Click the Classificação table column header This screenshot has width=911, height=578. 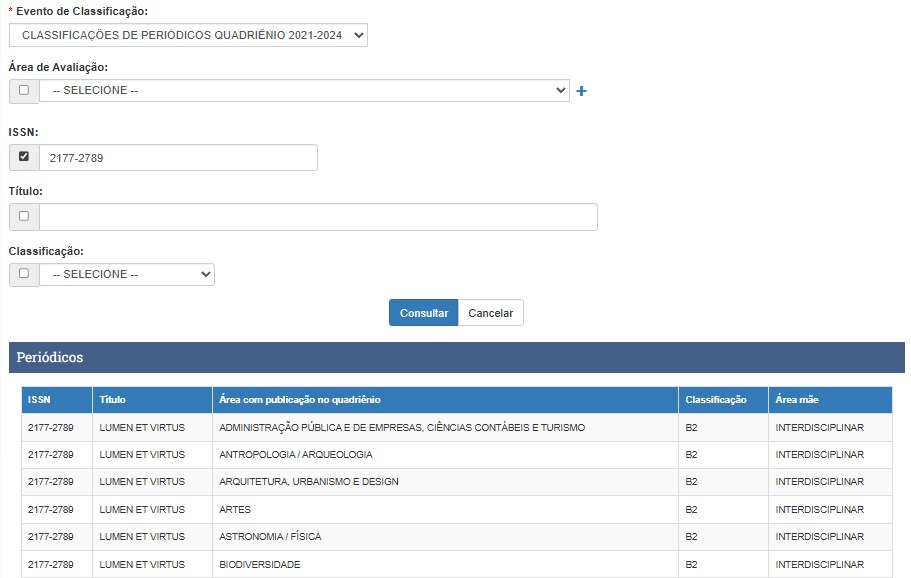pos(716,400)
